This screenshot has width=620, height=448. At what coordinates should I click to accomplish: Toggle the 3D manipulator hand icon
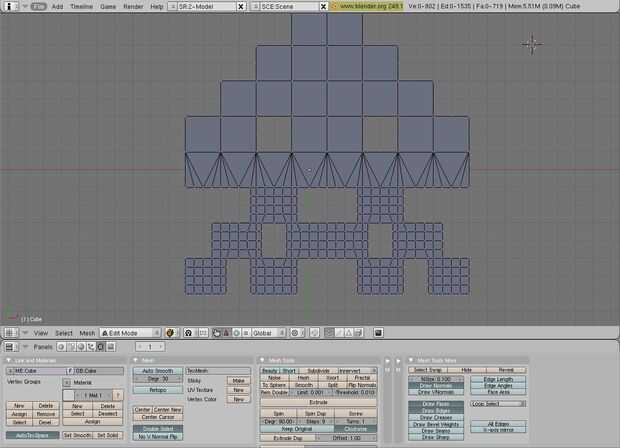coord(216,333)
